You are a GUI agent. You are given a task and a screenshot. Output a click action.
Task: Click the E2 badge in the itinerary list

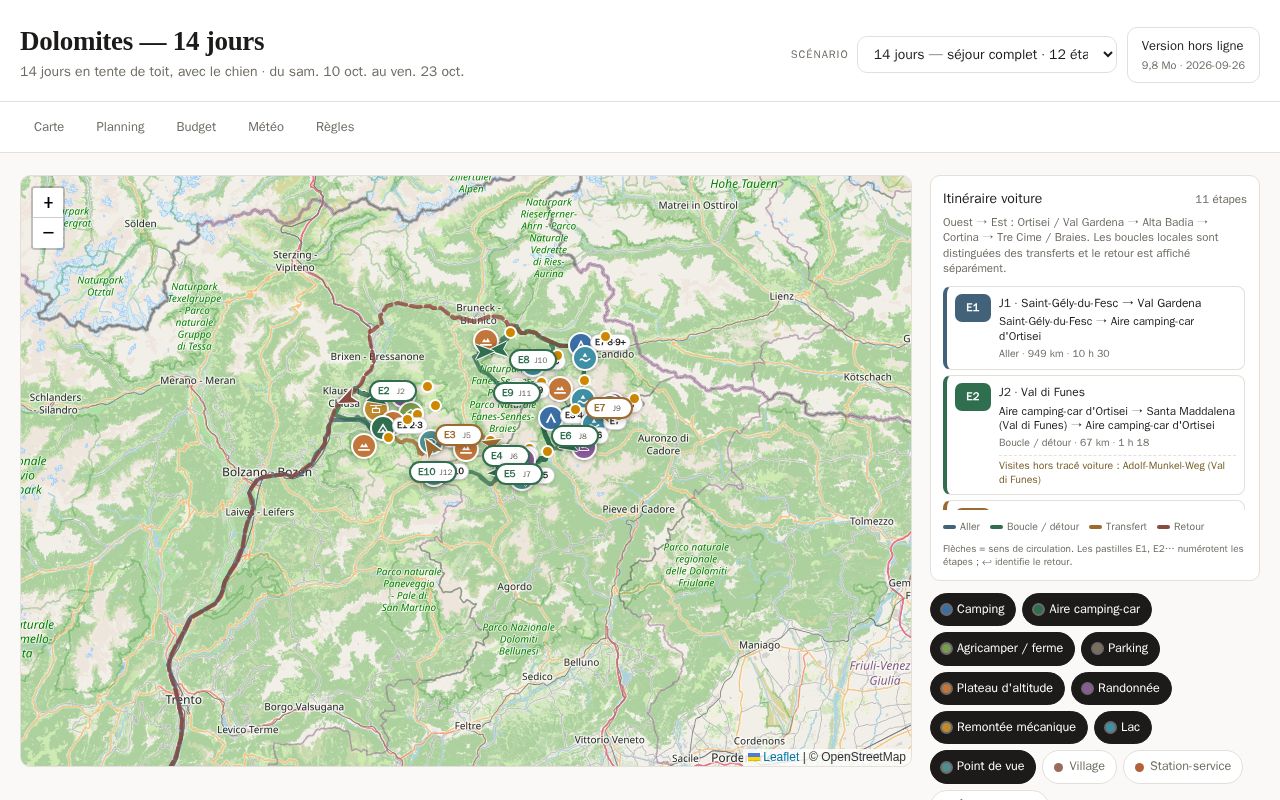tap(972, 397)
